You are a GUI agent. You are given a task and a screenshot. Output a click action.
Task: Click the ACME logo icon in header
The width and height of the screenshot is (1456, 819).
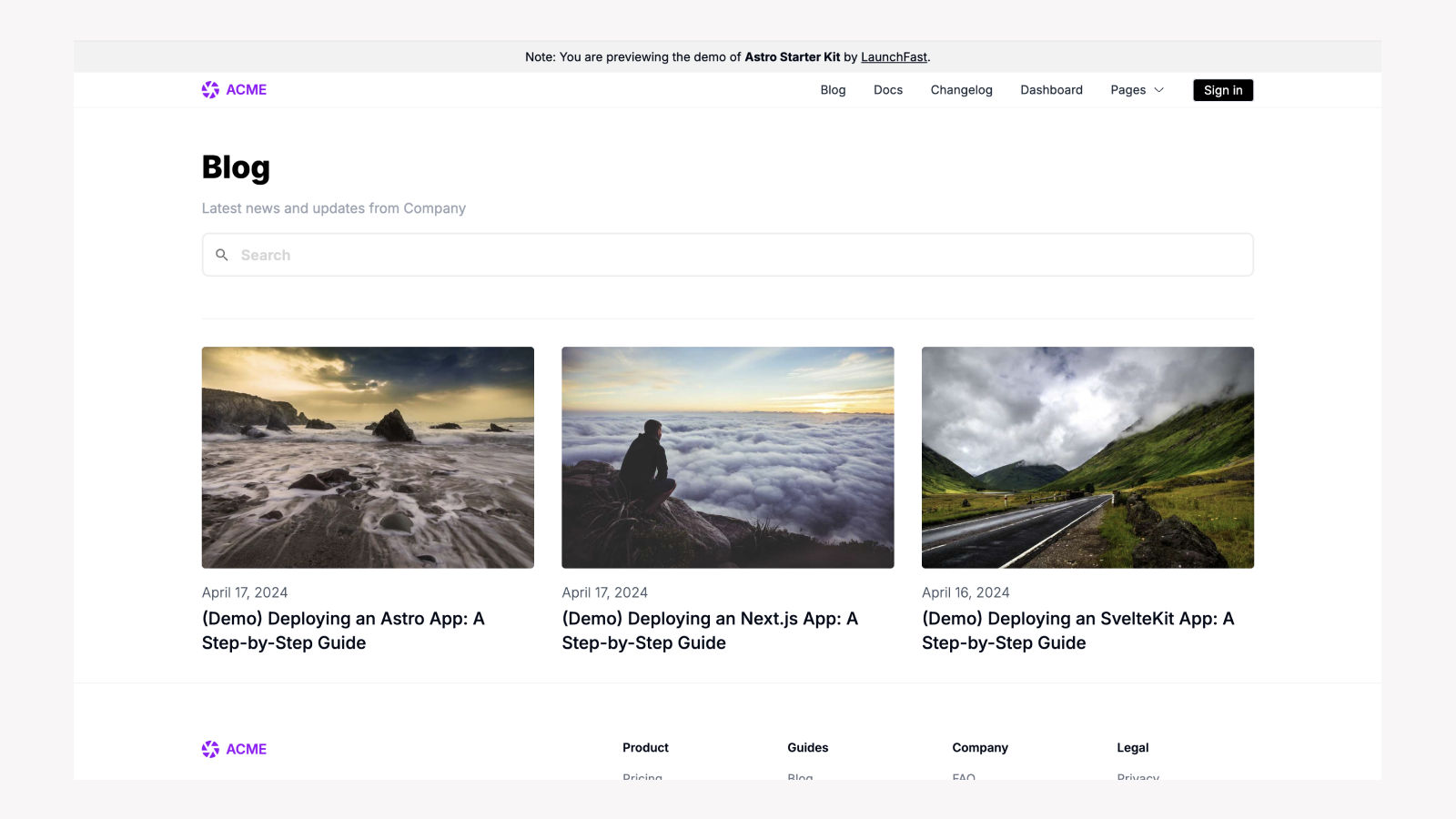tap(210, 89)
